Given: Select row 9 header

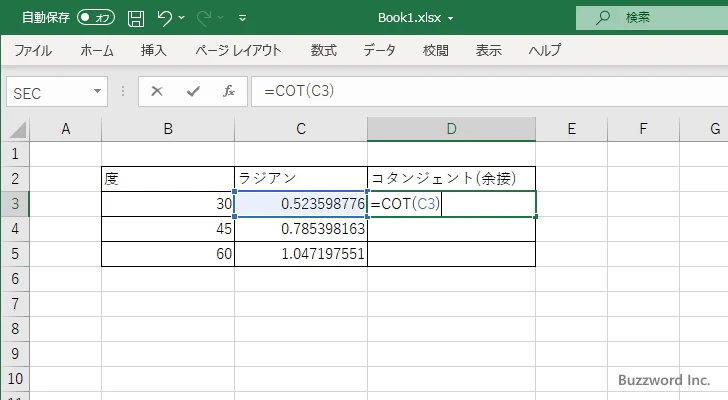Looking at the screenshot, I should click(15, 354).
